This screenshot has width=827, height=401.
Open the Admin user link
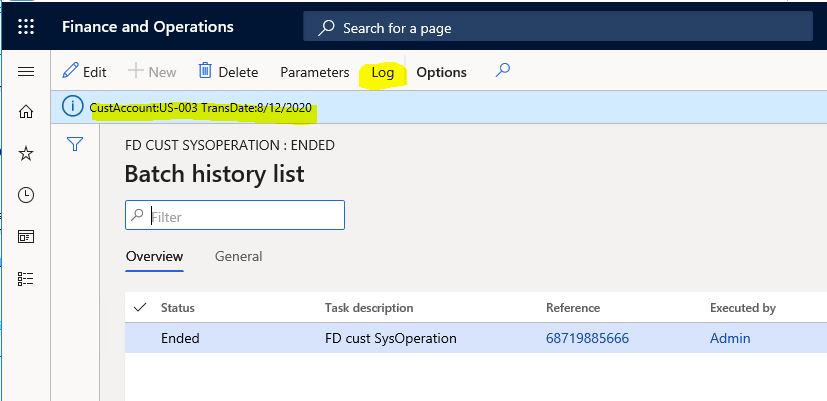(x=730, y=338)
